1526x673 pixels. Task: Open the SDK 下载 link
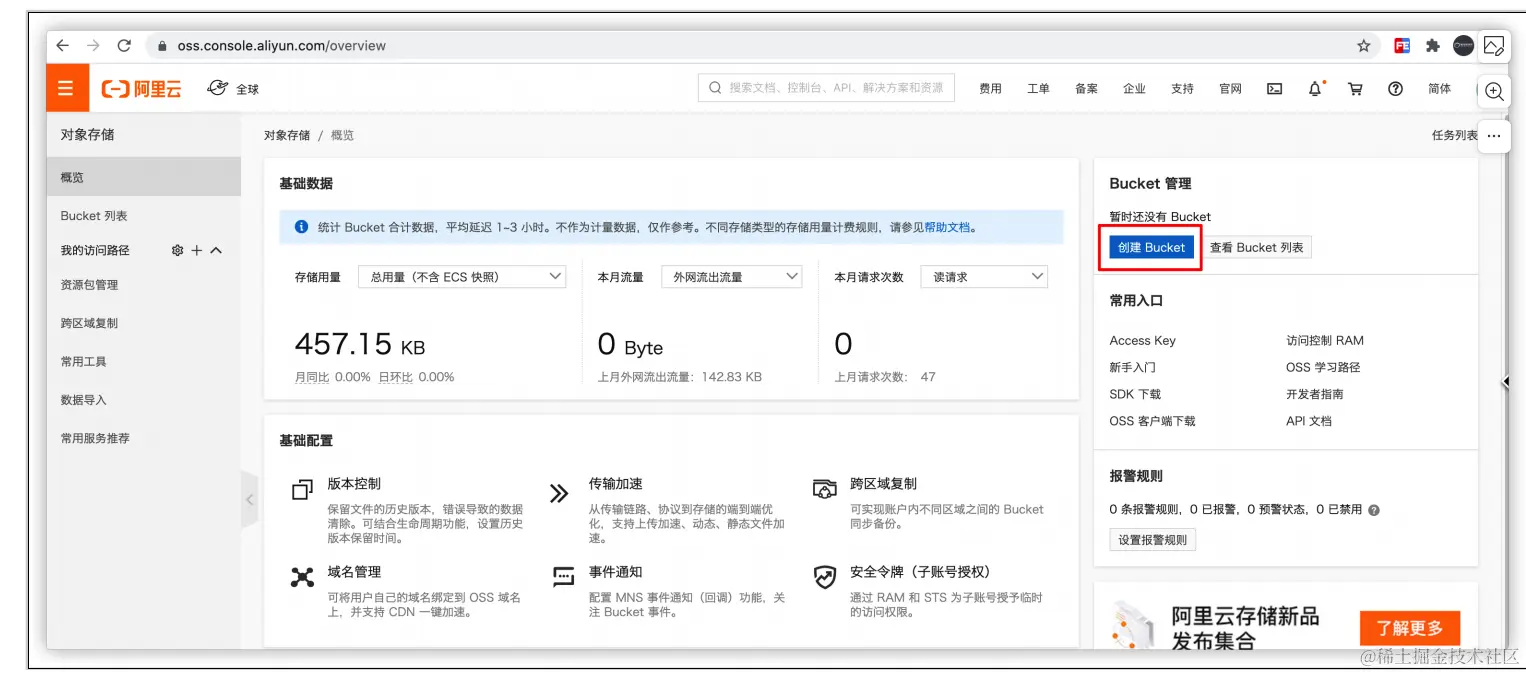pos(1135,394)
